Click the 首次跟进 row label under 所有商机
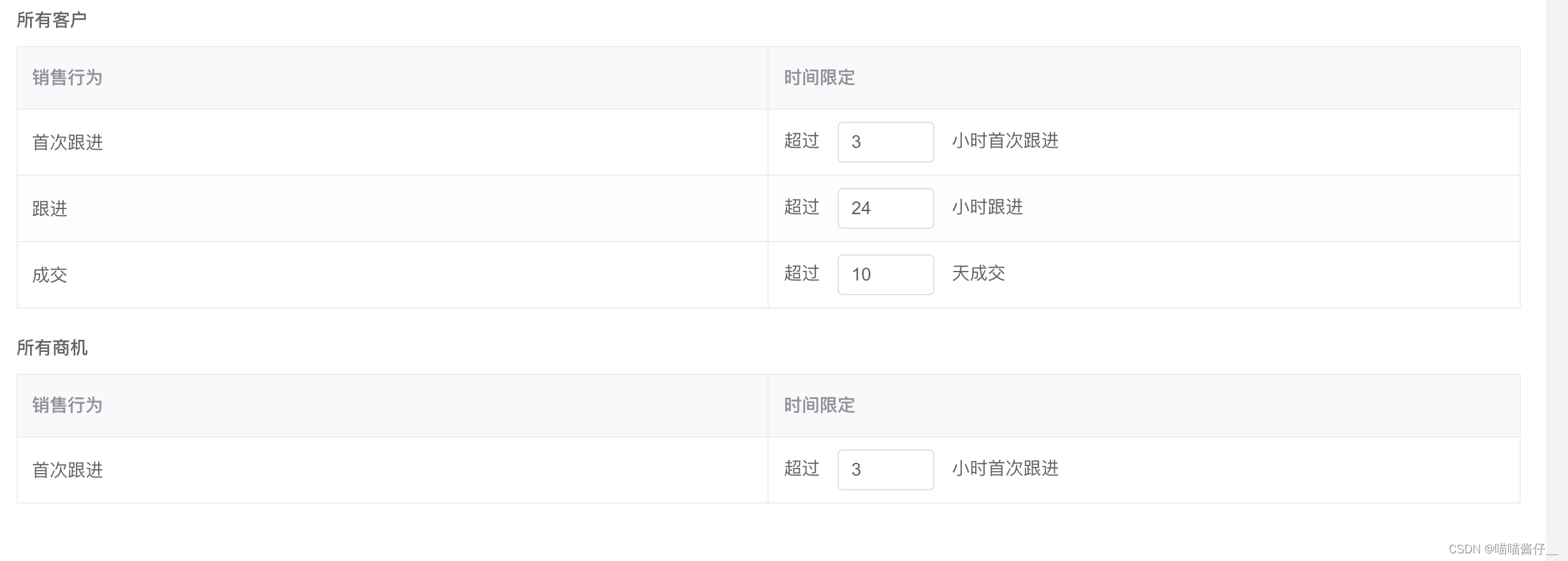 (x=68, y=469)
